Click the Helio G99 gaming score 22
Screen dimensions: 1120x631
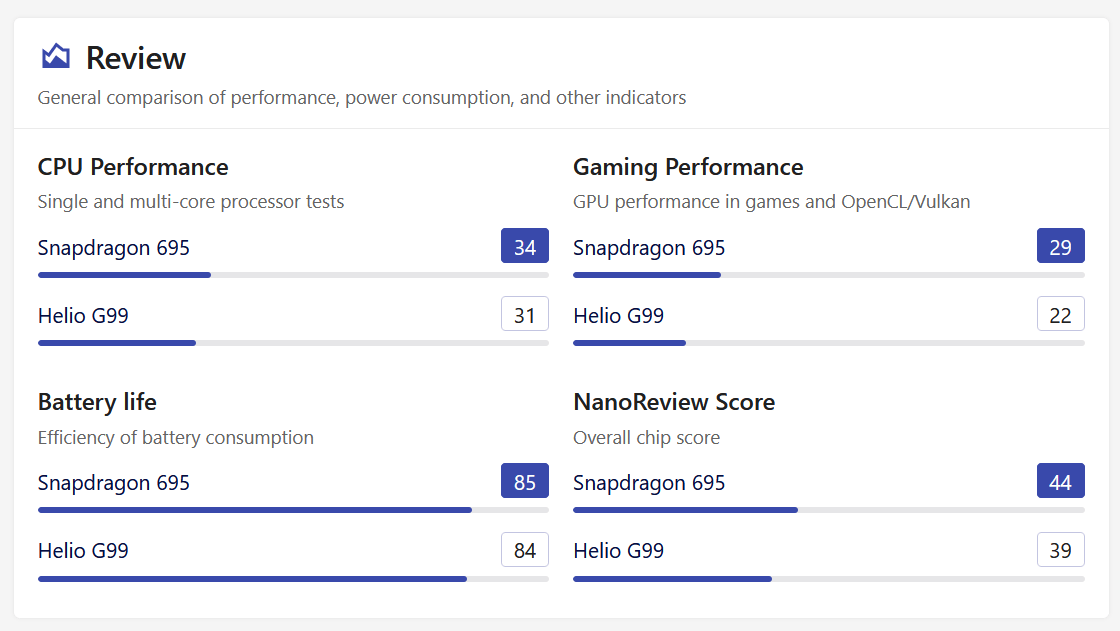click(x=1061, y=314)
